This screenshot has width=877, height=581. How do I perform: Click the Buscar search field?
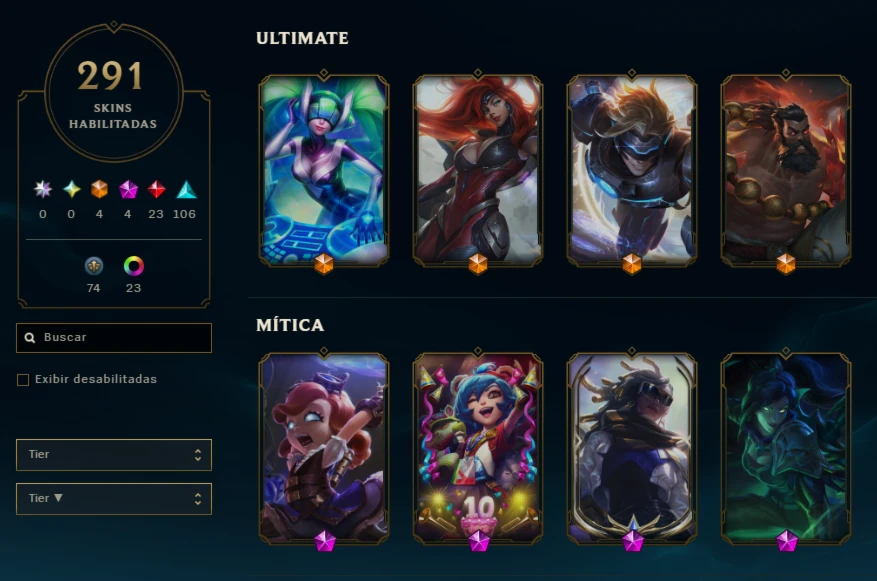pos(114,338)
